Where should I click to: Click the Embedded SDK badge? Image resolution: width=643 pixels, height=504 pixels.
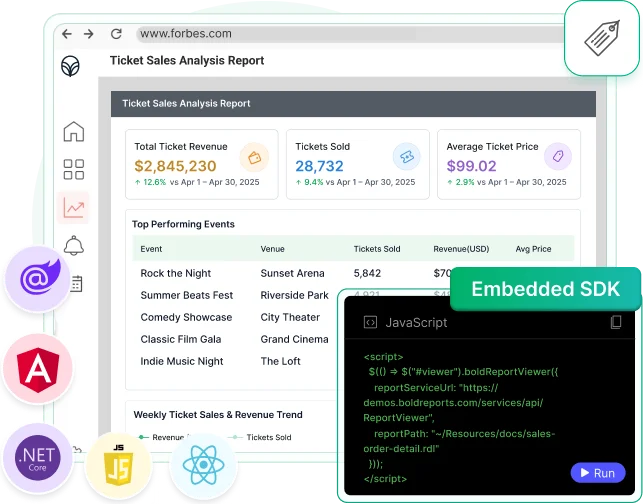545,289
